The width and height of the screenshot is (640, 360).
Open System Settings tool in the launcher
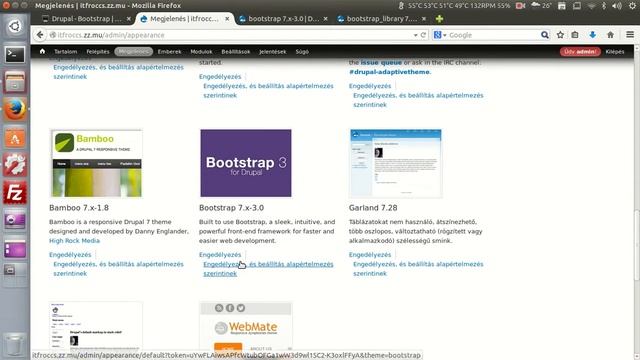point(15,165)
